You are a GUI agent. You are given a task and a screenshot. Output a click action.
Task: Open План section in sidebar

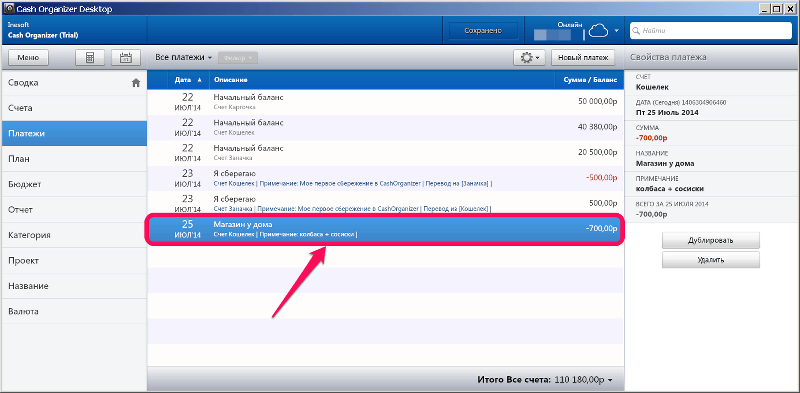pyautogui.click(x=73, y=159)
